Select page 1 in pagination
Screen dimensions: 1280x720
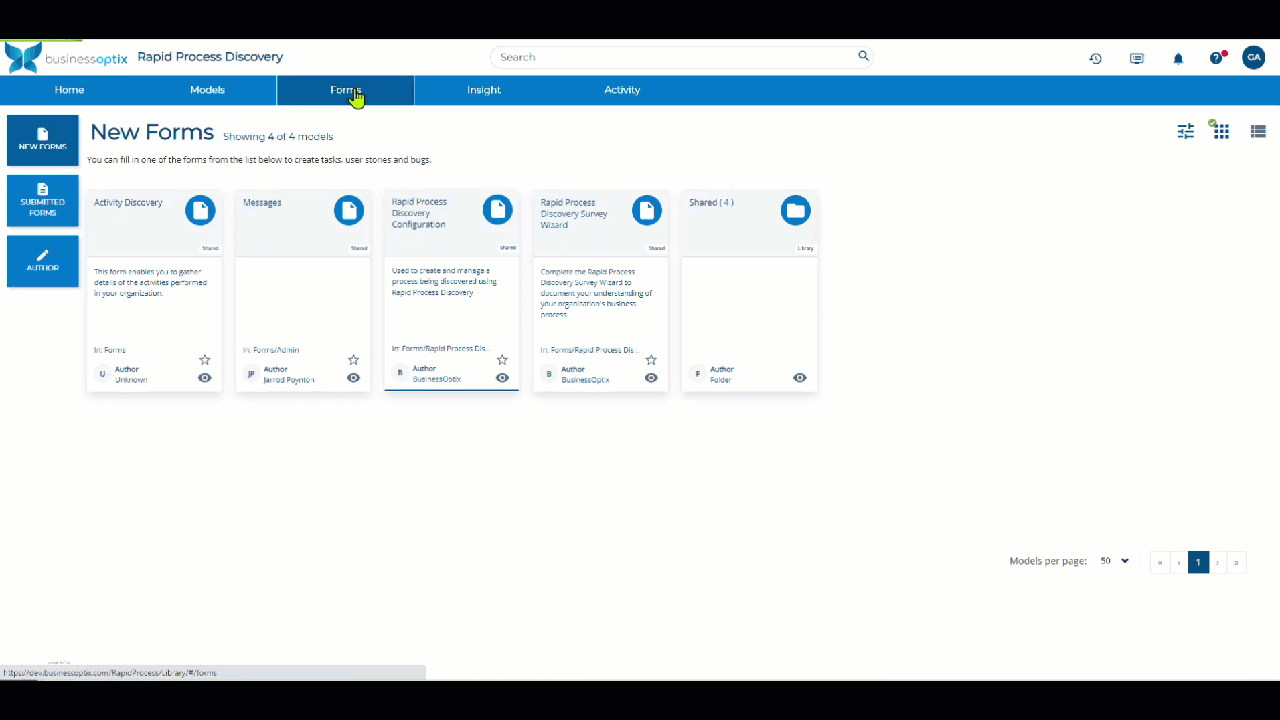(1198, 562)
